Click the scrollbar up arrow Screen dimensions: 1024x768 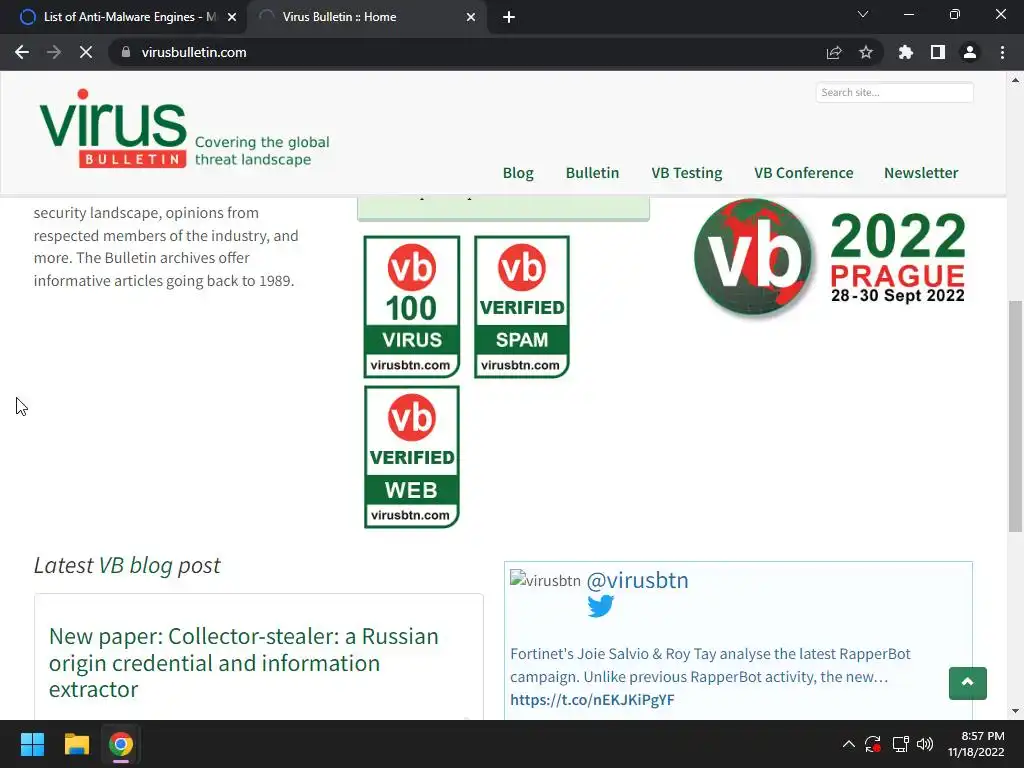click(1015, 80)
